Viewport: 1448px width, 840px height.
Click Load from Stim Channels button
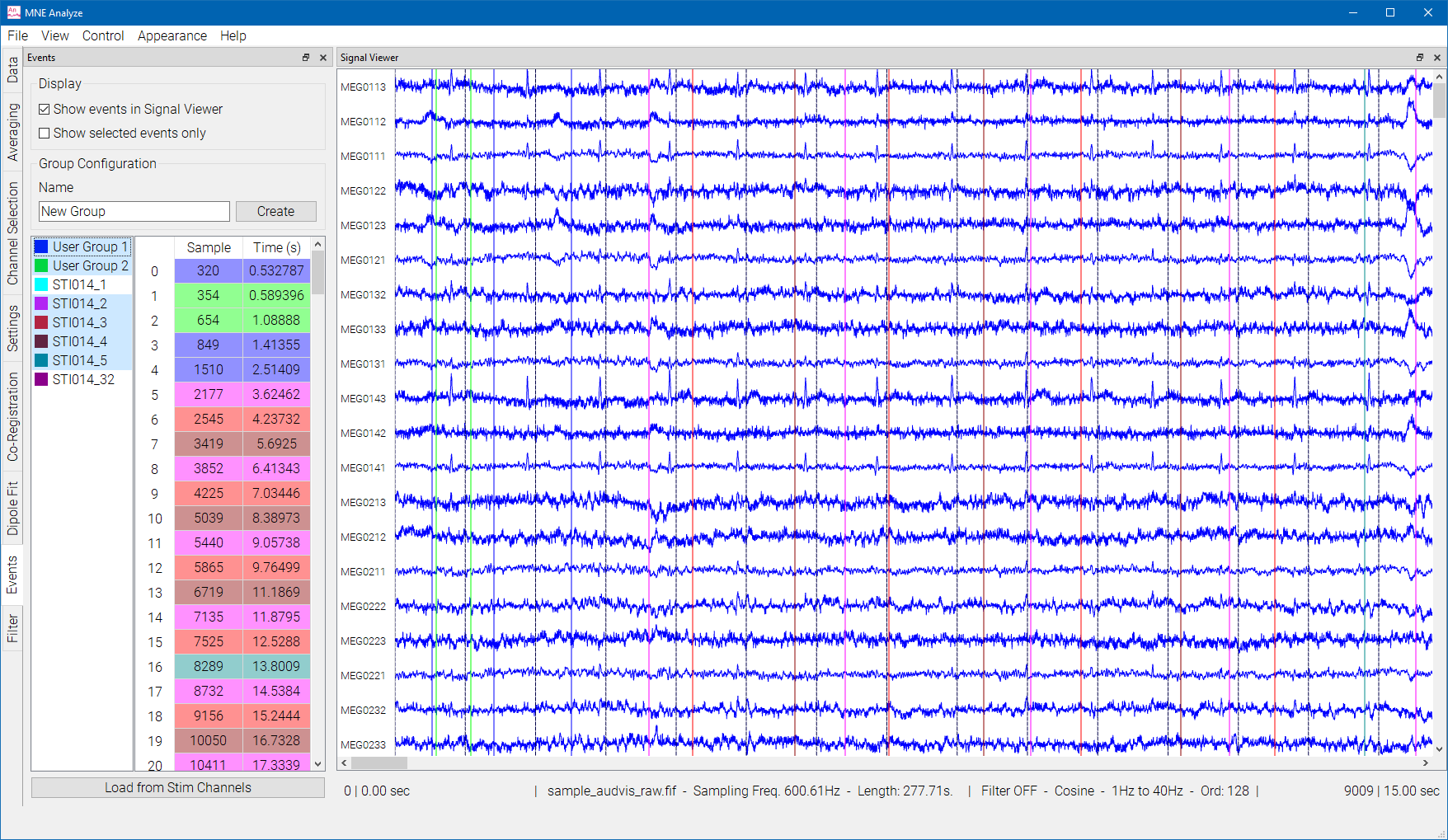click(x=178, y=788)
